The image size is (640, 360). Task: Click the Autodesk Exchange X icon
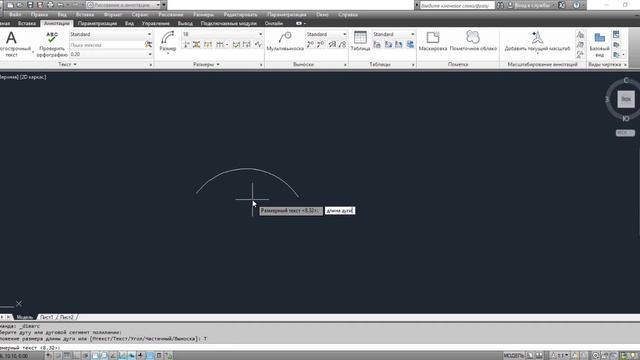[x=562, y=5]
